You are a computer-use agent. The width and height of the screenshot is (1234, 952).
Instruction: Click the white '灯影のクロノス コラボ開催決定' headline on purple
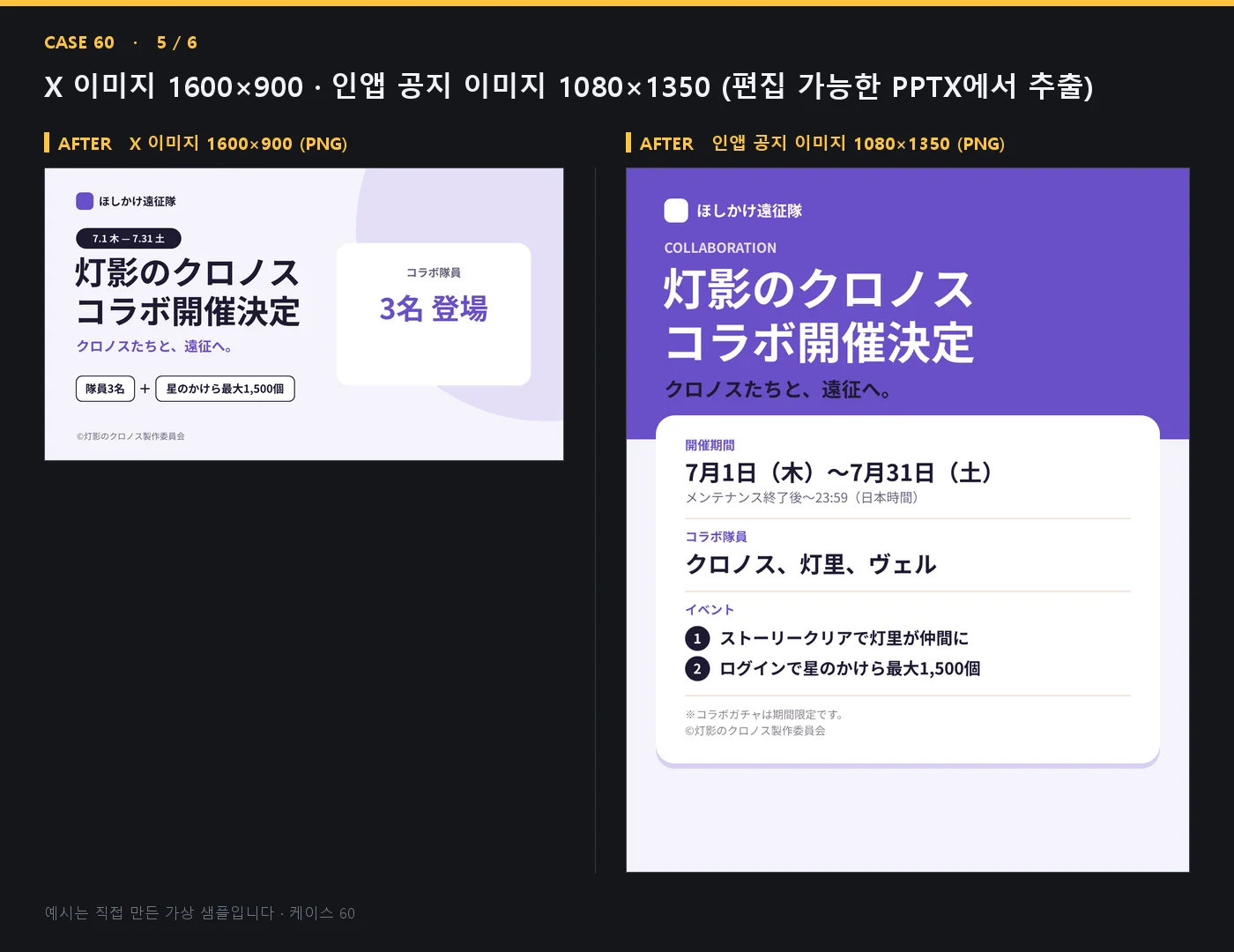tap(819, 316)
